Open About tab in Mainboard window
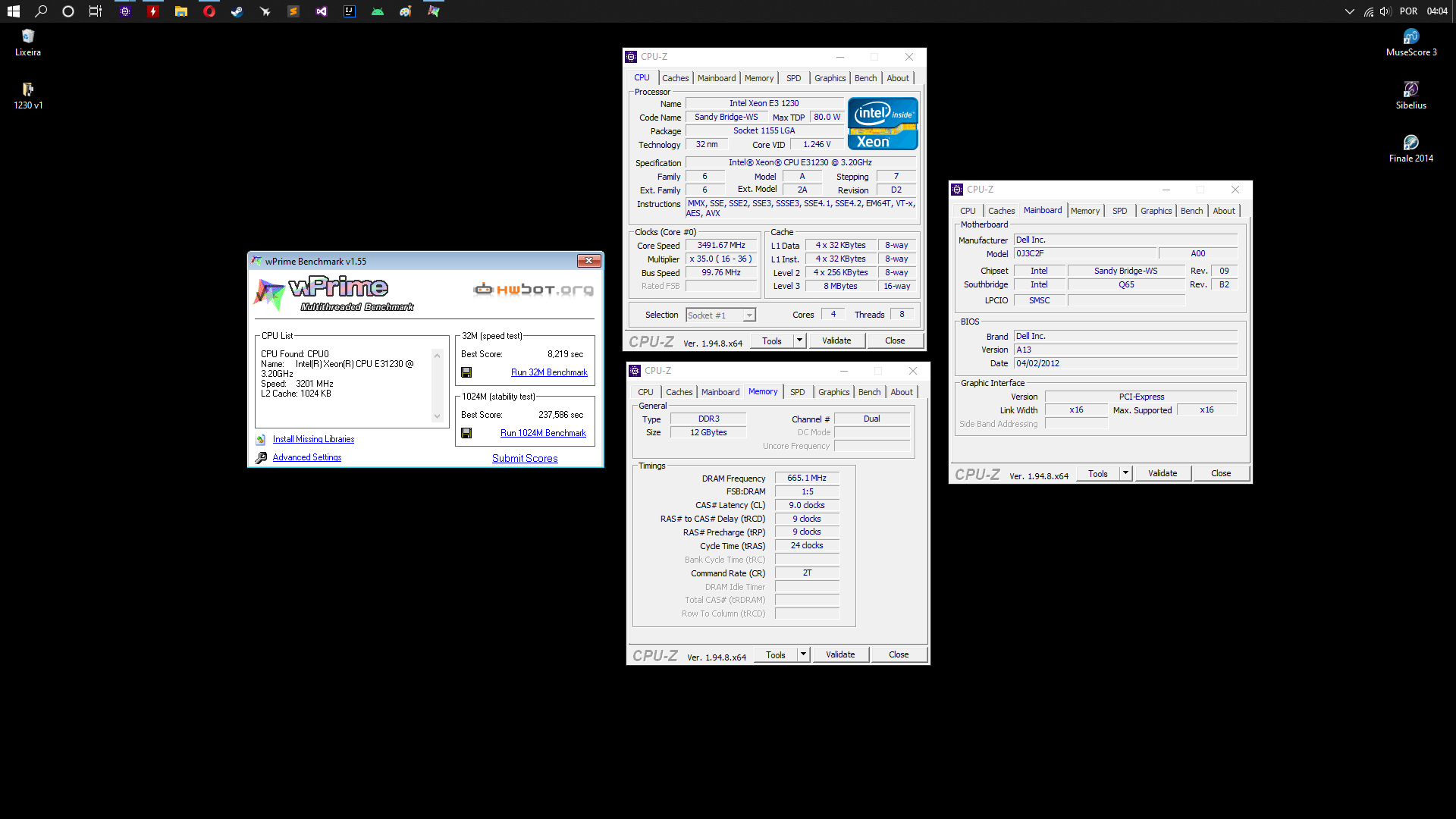Screen dimensions: 1456x819 coord(1224,211)
